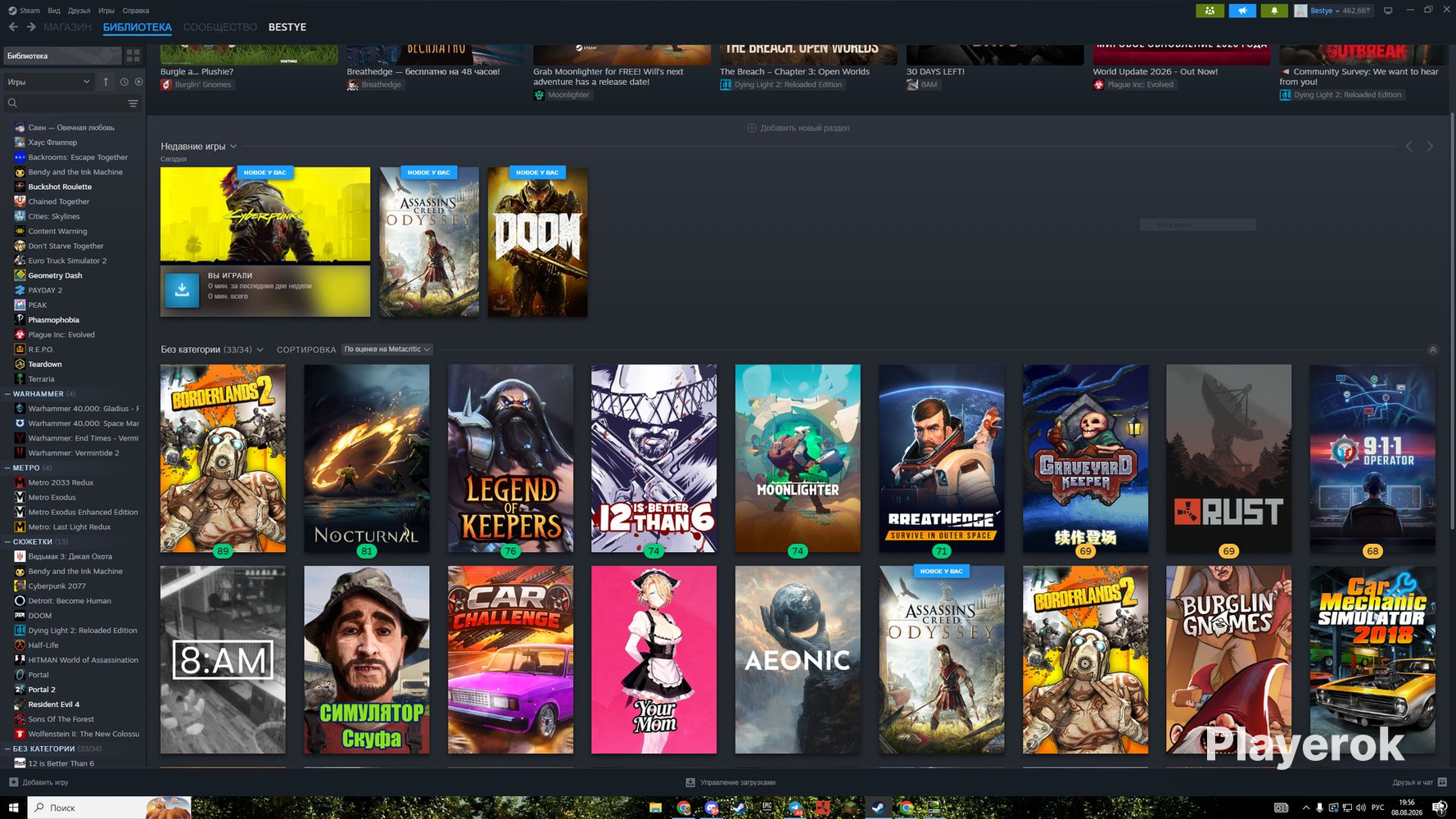The image size is (1456, 819).
Task: Click the Bestye profile avatar
Action: pos(1300,11)
